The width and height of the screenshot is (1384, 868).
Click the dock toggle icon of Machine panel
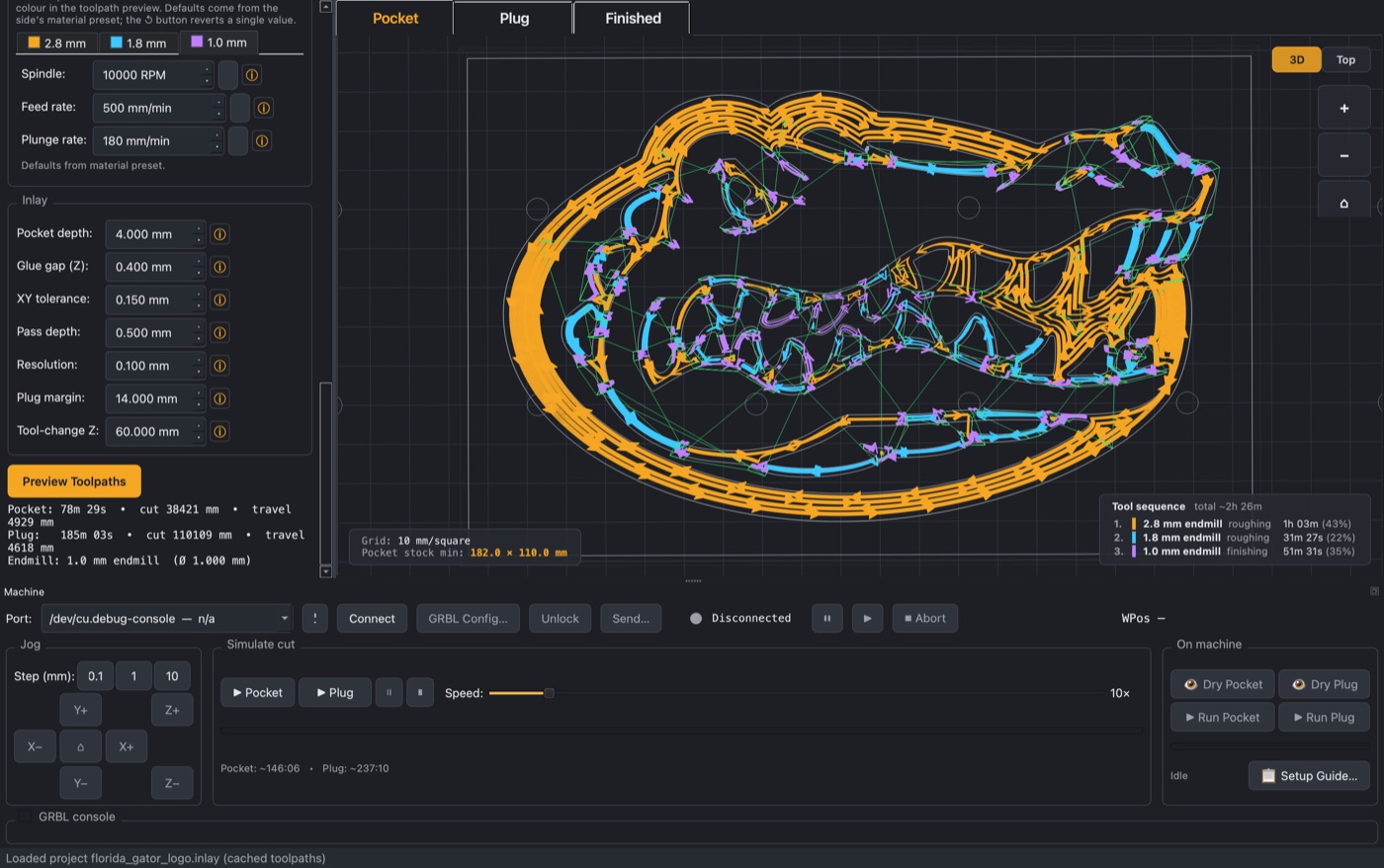pos(1374,591)
